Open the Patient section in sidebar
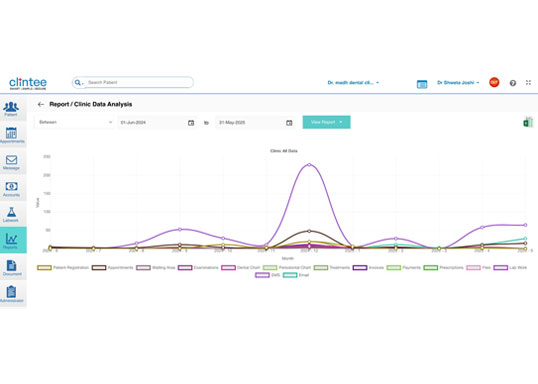The width and height of the screenshot is (538, 384). click(x=11, y=109)
